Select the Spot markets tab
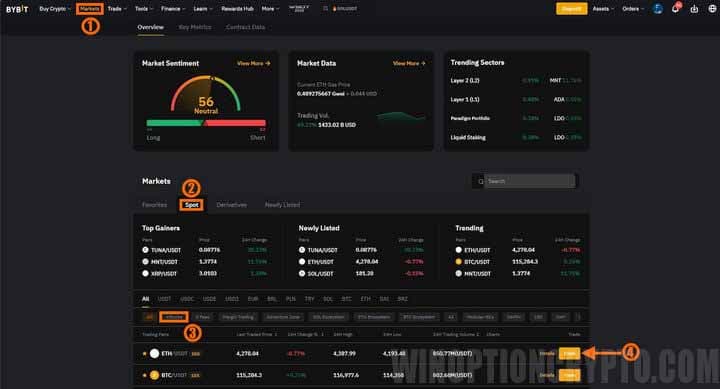The height and width of the screenshot is (389, 720). [191, 205]
